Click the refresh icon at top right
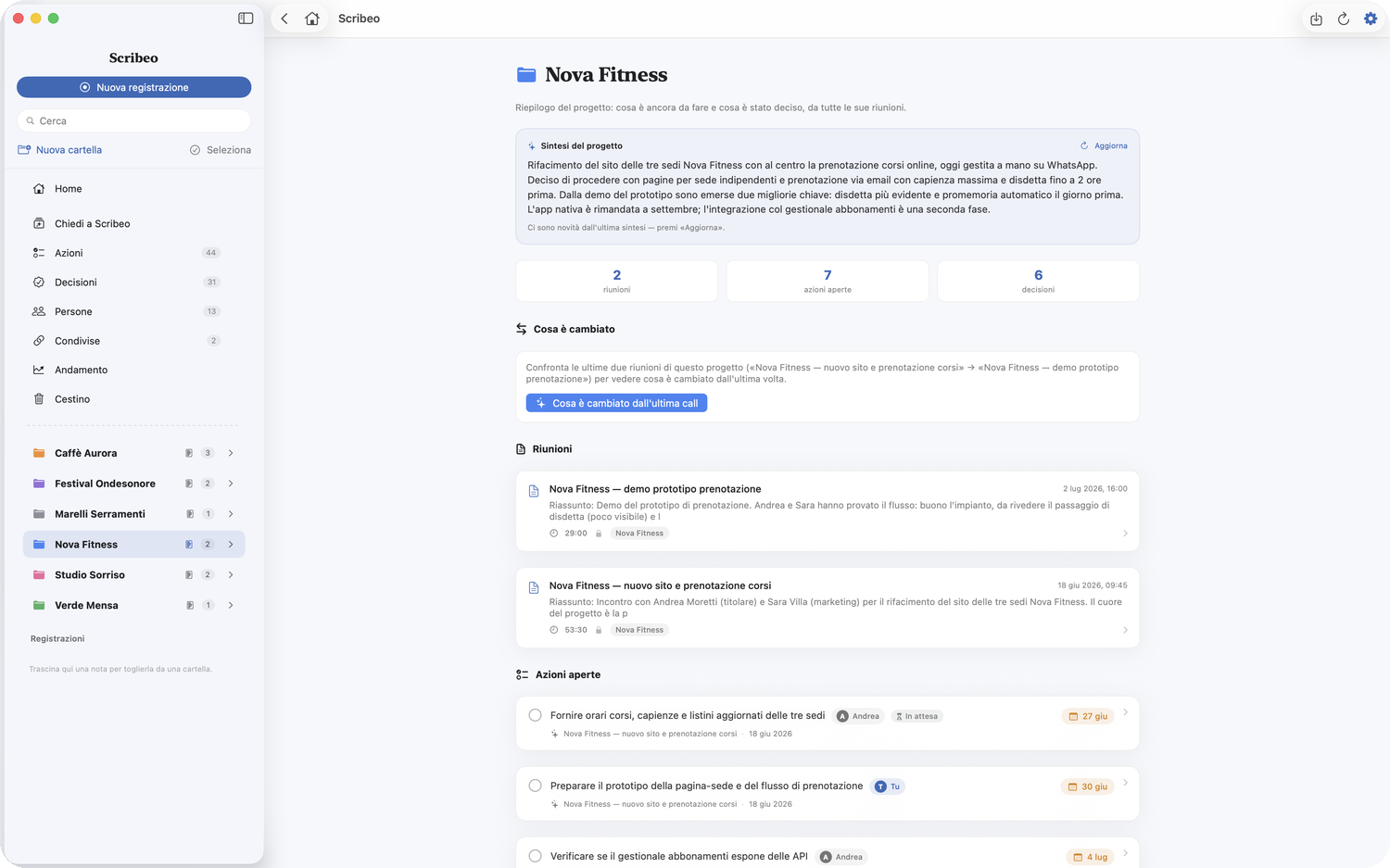The width and height of the screenshot is (1390, 868). pos(1344,19)
